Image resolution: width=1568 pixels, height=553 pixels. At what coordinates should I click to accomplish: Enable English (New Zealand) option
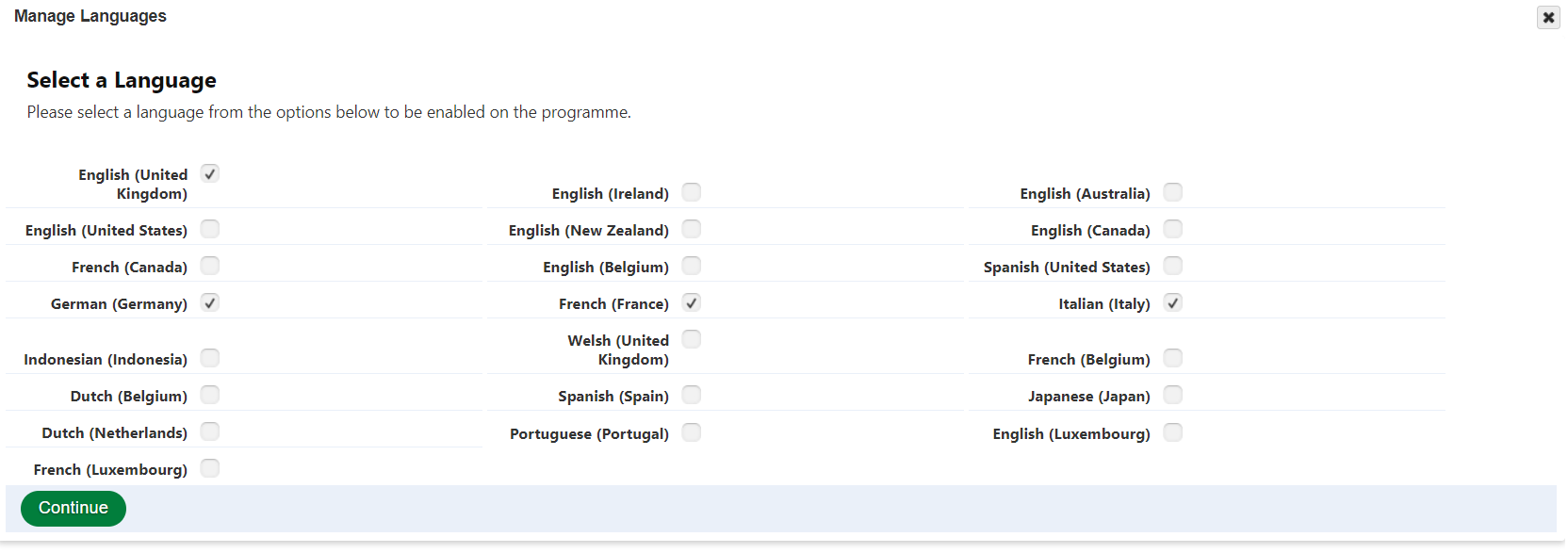[692, 229]
